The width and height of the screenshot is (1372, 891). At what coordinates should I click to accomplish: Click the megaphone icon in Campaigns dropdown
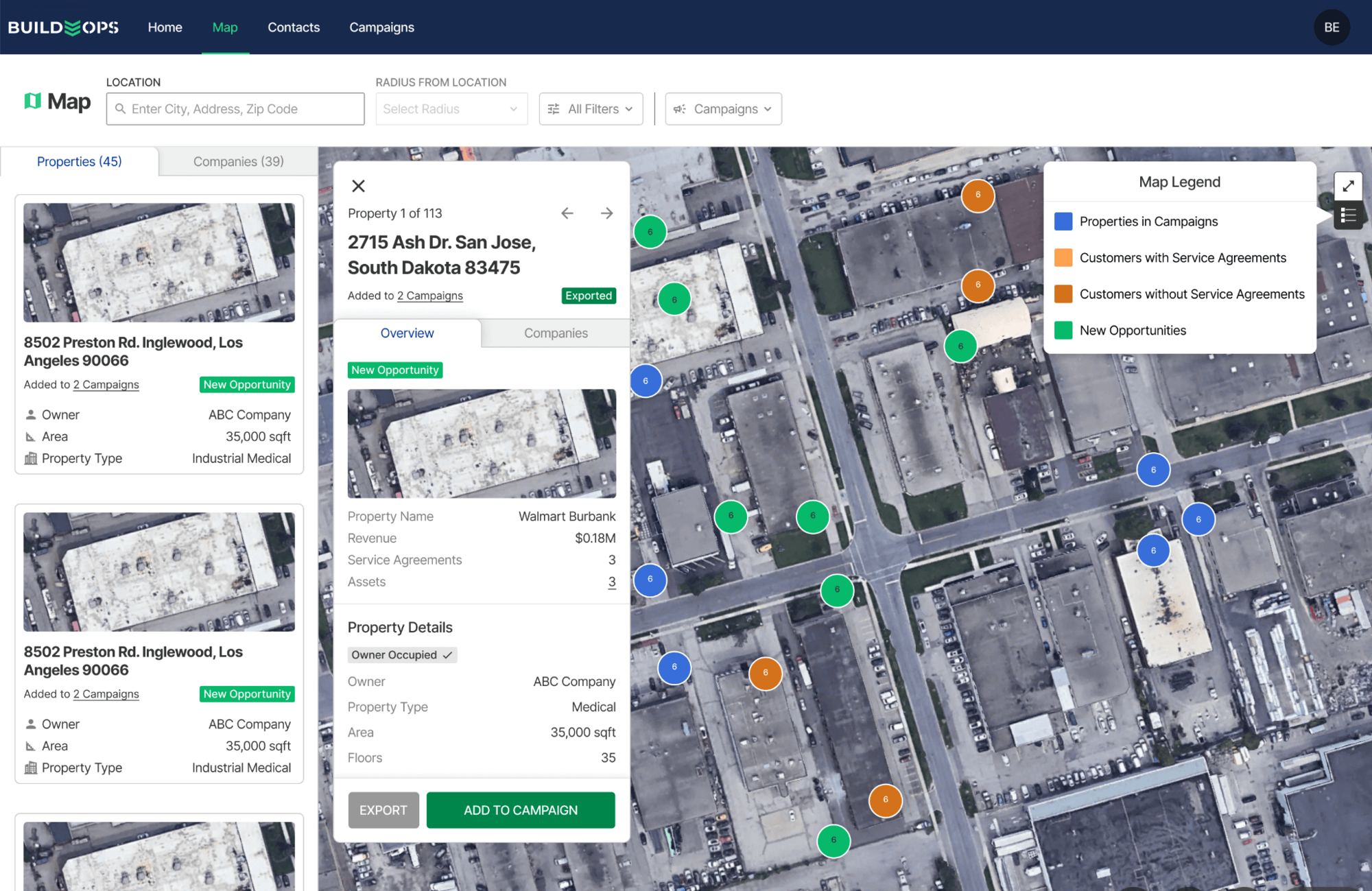tap(680, 109)
